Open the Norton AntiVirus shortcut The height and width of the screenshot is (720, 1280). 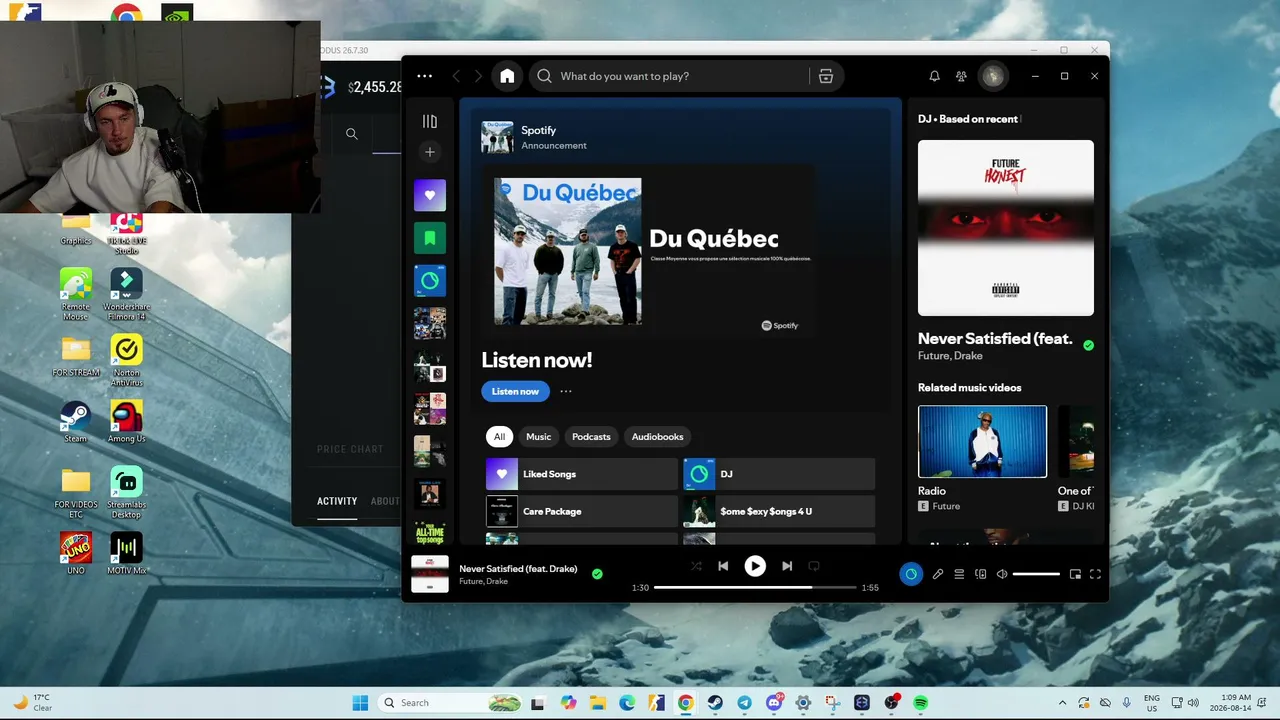pyautogui.click(x=126, y=360)
